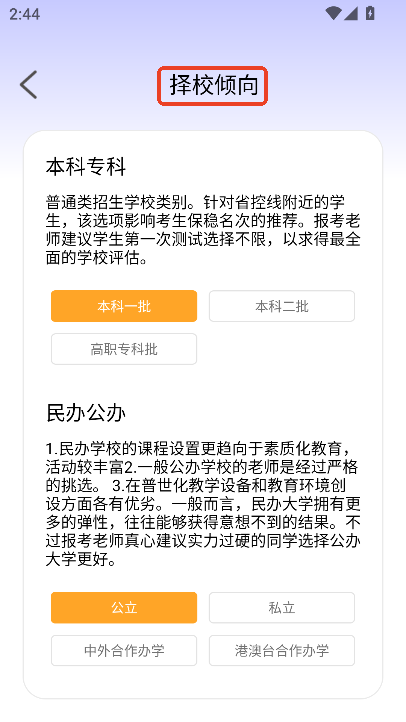Viewport: 406px width, 722px height.
Task: Tap the back arrow icon
Action: 29,85
